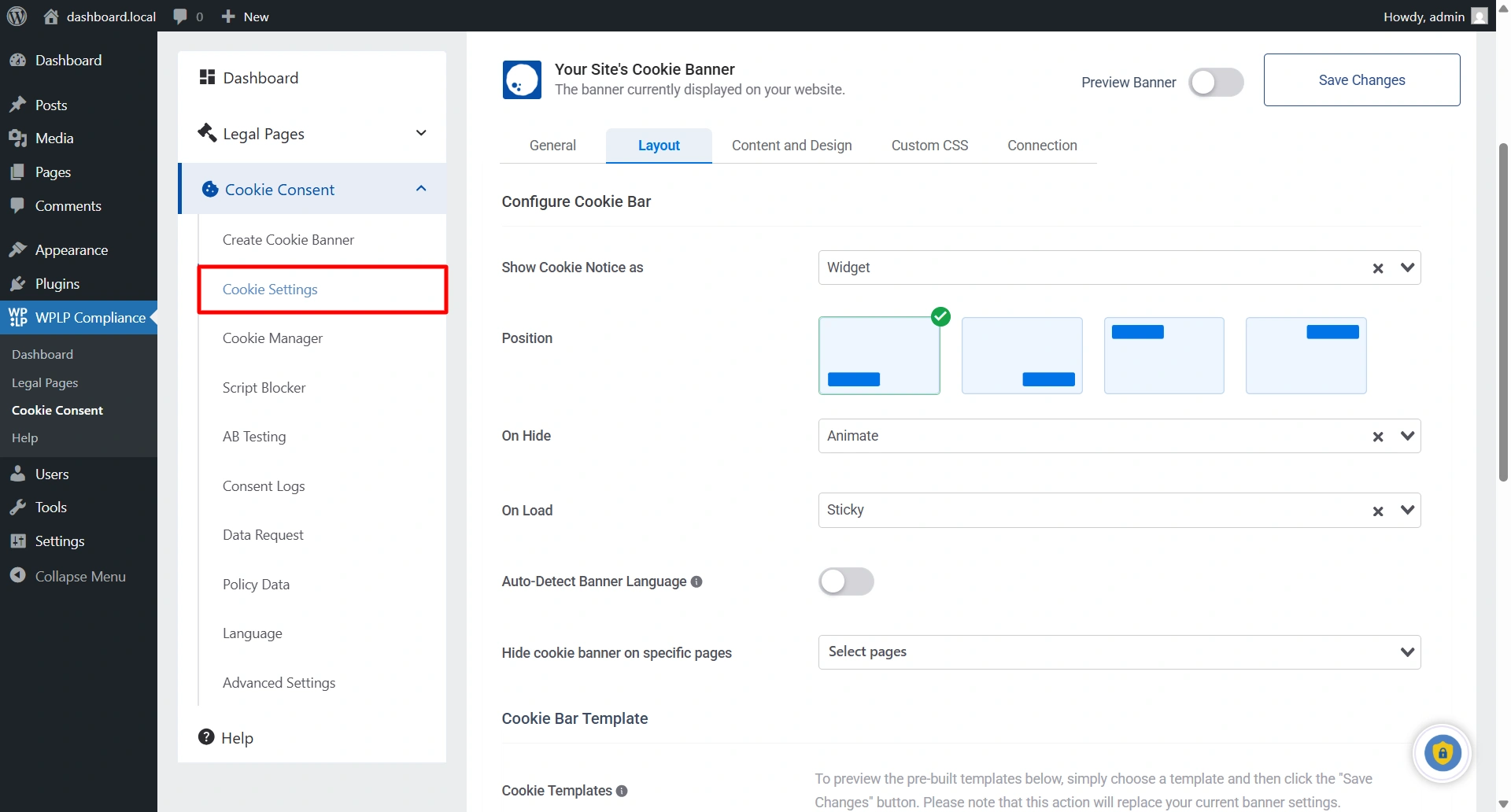The height and width of the screenshot is (812, 1511).
Task: Open the "Show Cookie Notice as" dropdown
Action: (x=1408, y=268)
